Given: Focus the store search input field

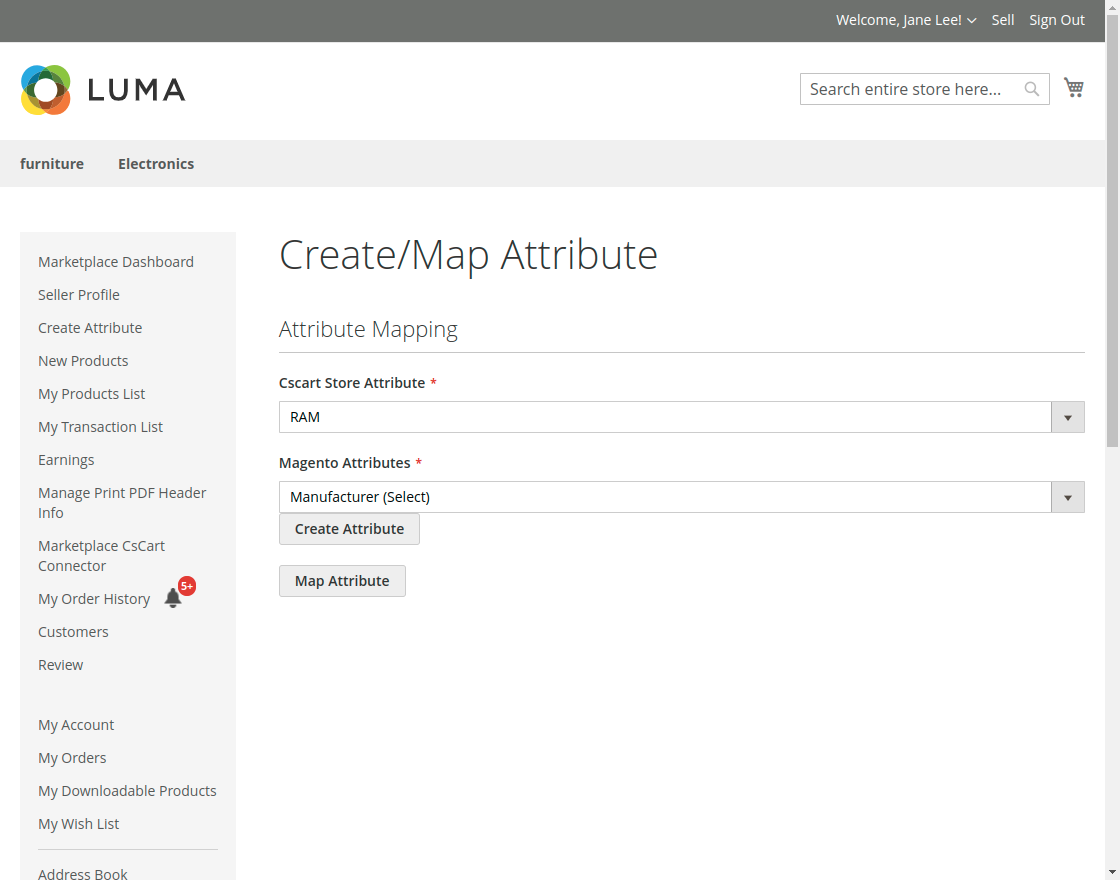Looking at the screenshot, I should [x=912, y=90].
